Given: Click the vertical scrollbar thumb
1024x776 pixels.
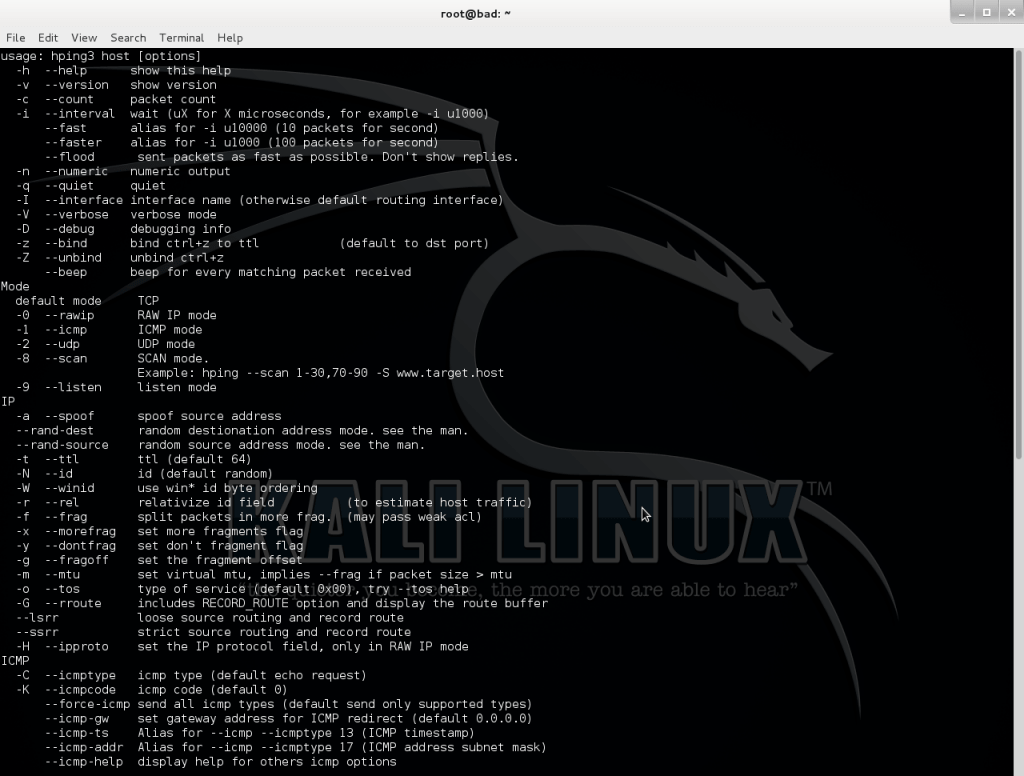Looking at the screenshot, I should click(x=1018, y=255).
